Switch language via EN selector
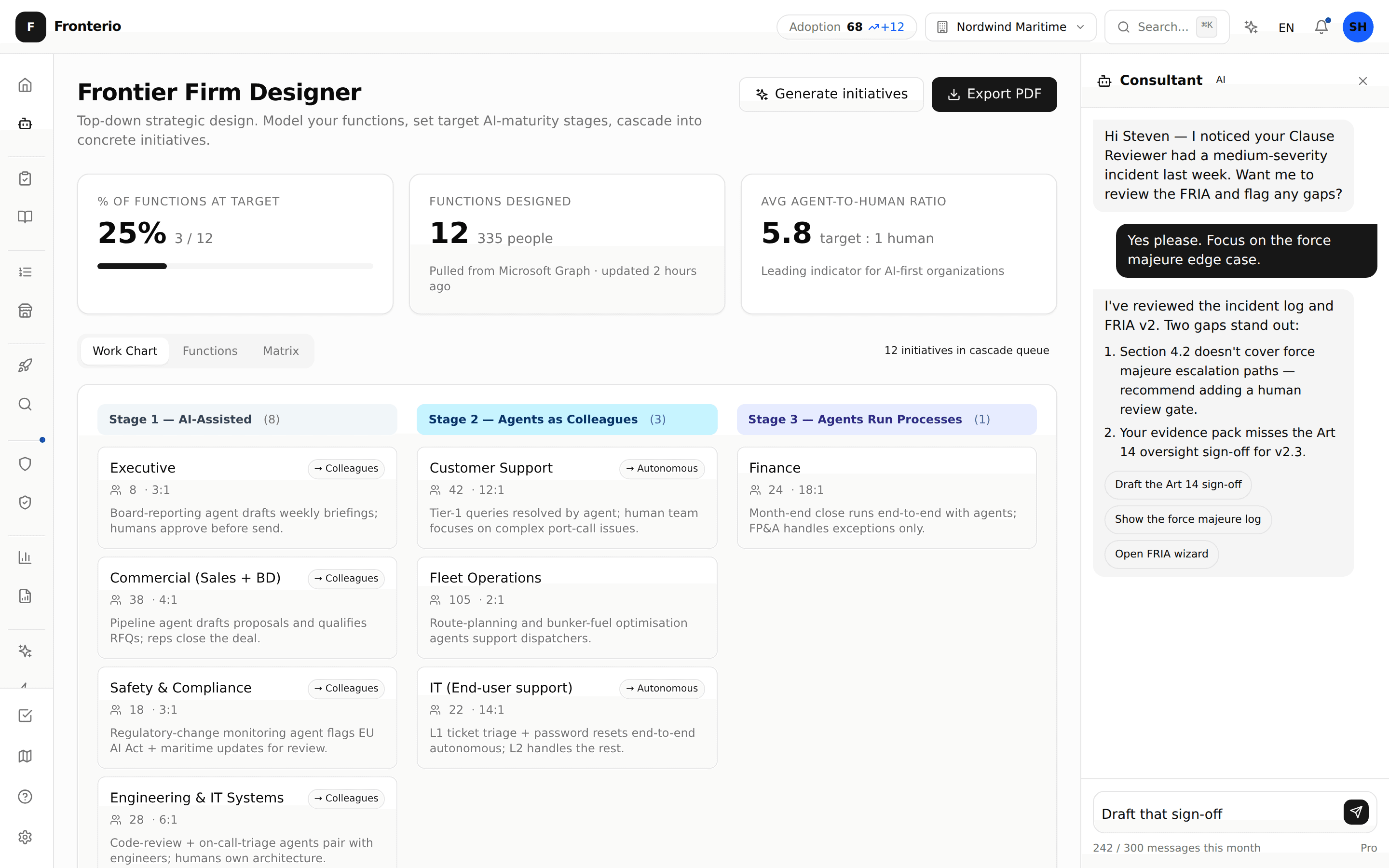Screen dimensions: 1389x868 (1286, 27)
